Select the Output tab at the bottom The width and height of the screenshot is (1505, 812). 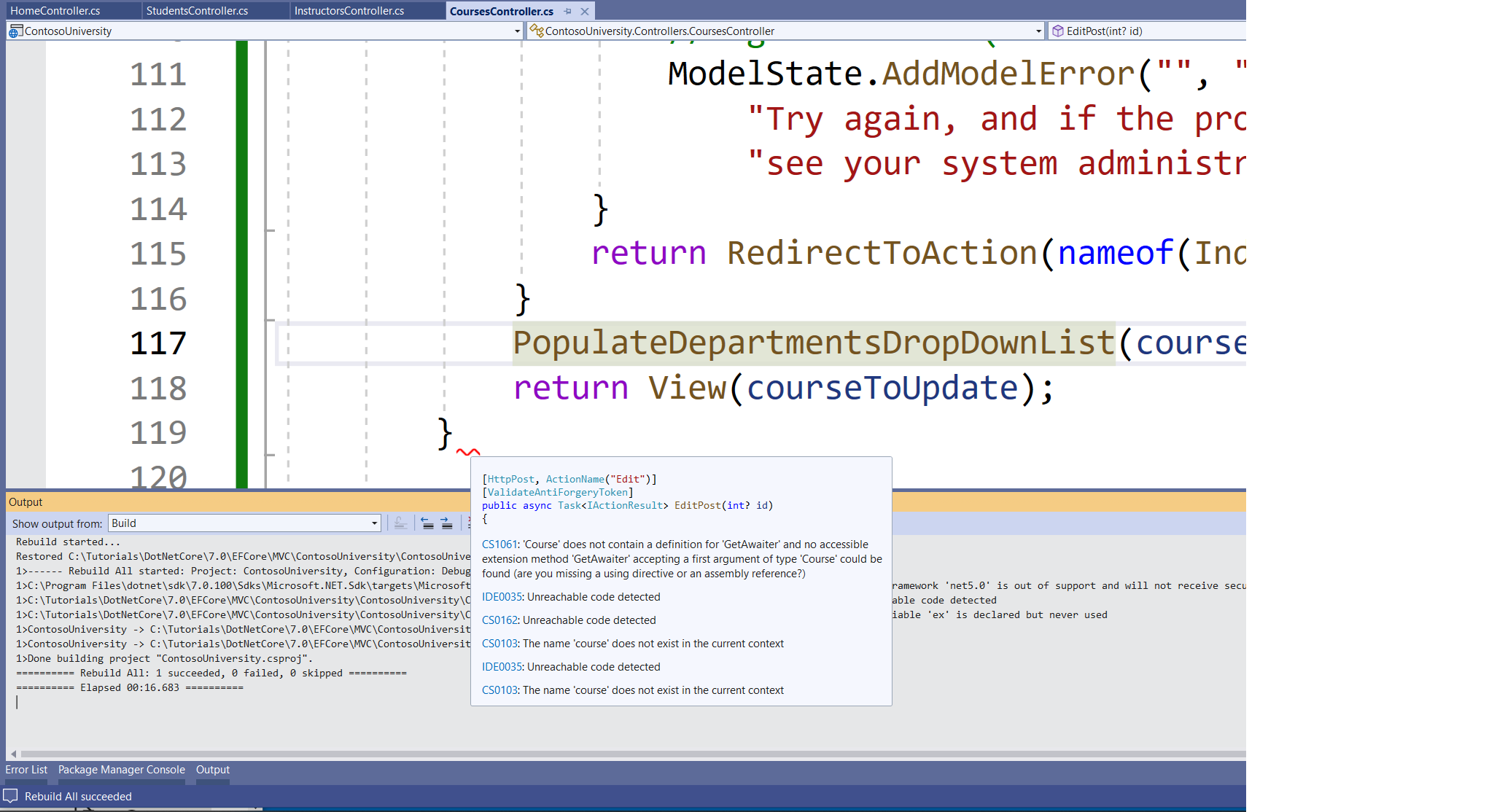pos(213,770)
